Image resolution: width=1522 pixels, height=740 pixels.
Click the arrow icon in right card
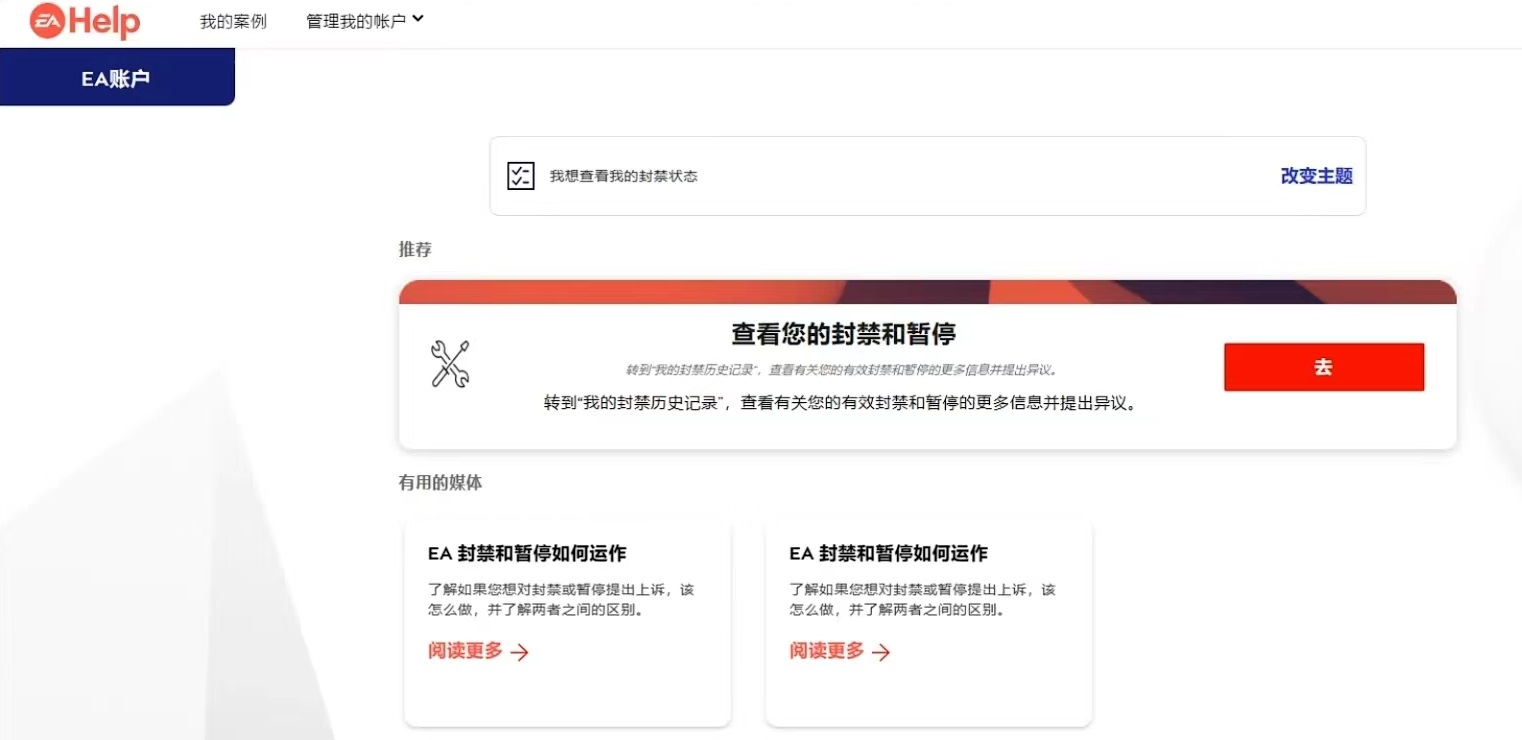(x=881, y=653)
